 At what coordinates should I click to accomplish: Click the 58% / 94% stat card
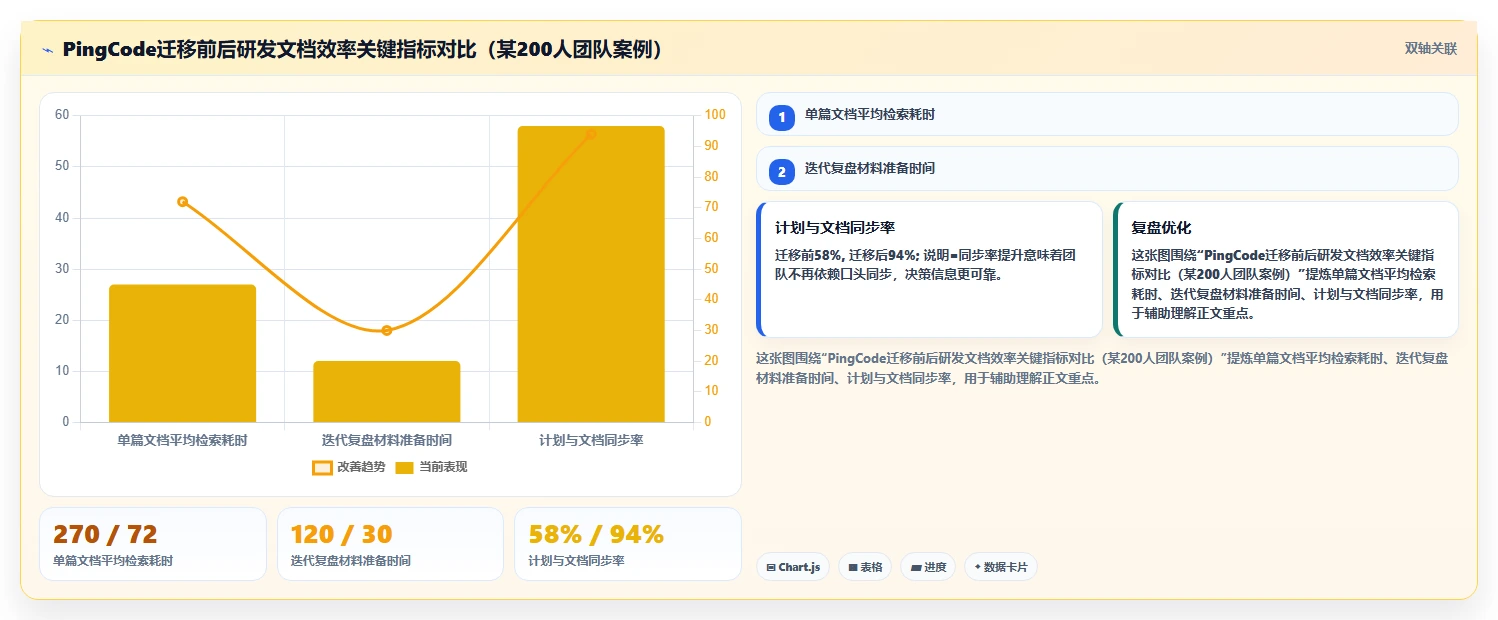pos(628,544)
